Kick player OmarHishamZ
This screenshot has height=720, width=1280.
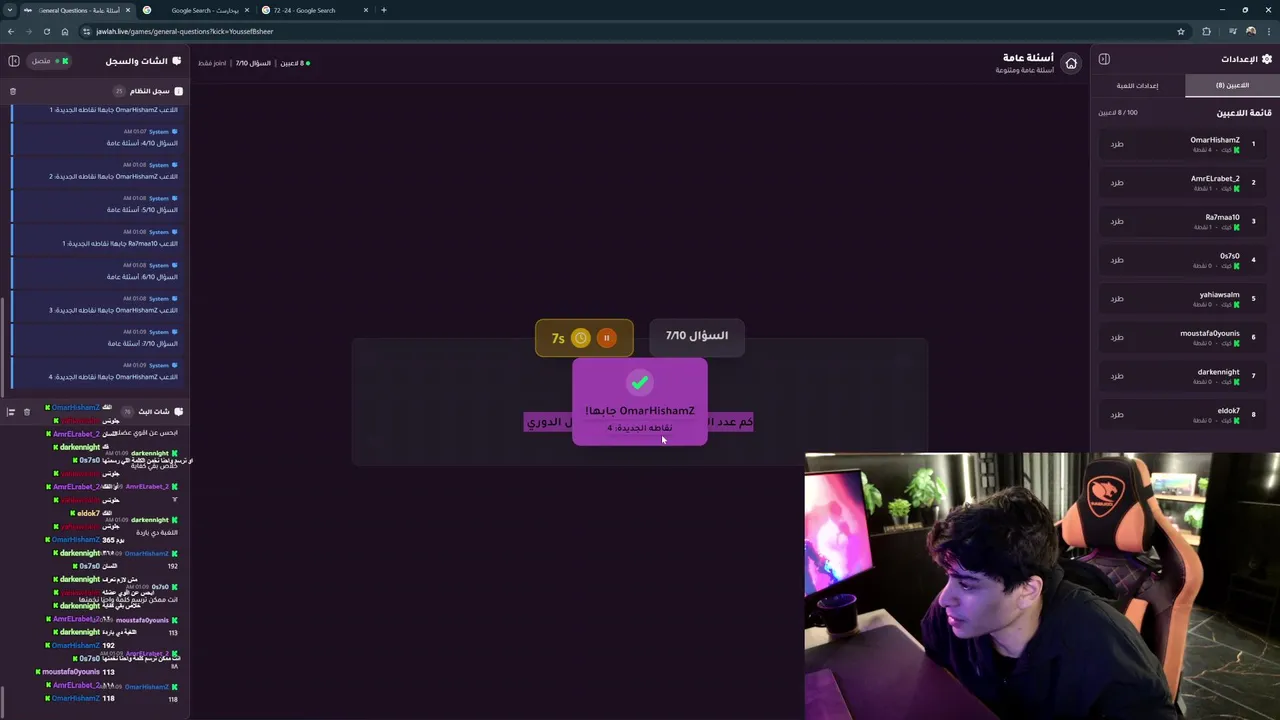click(1117, 144)
